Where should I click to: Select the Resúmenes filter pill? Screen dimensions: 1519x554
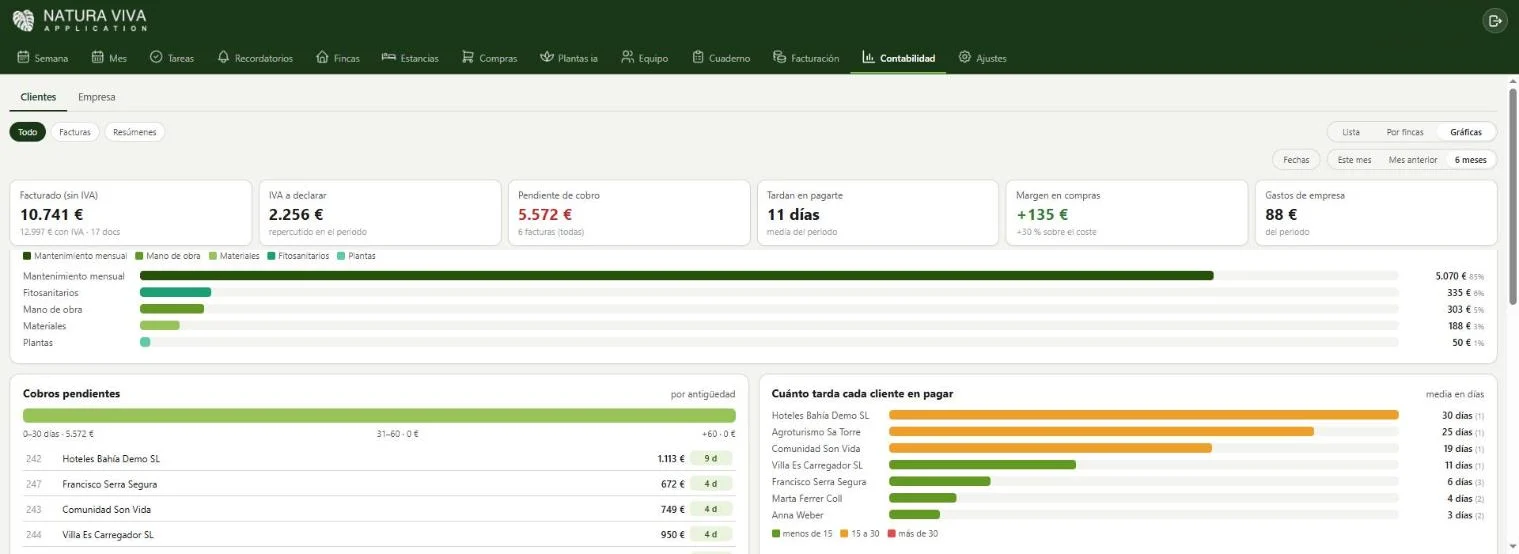pyautogui.click(x=134, y=132)
